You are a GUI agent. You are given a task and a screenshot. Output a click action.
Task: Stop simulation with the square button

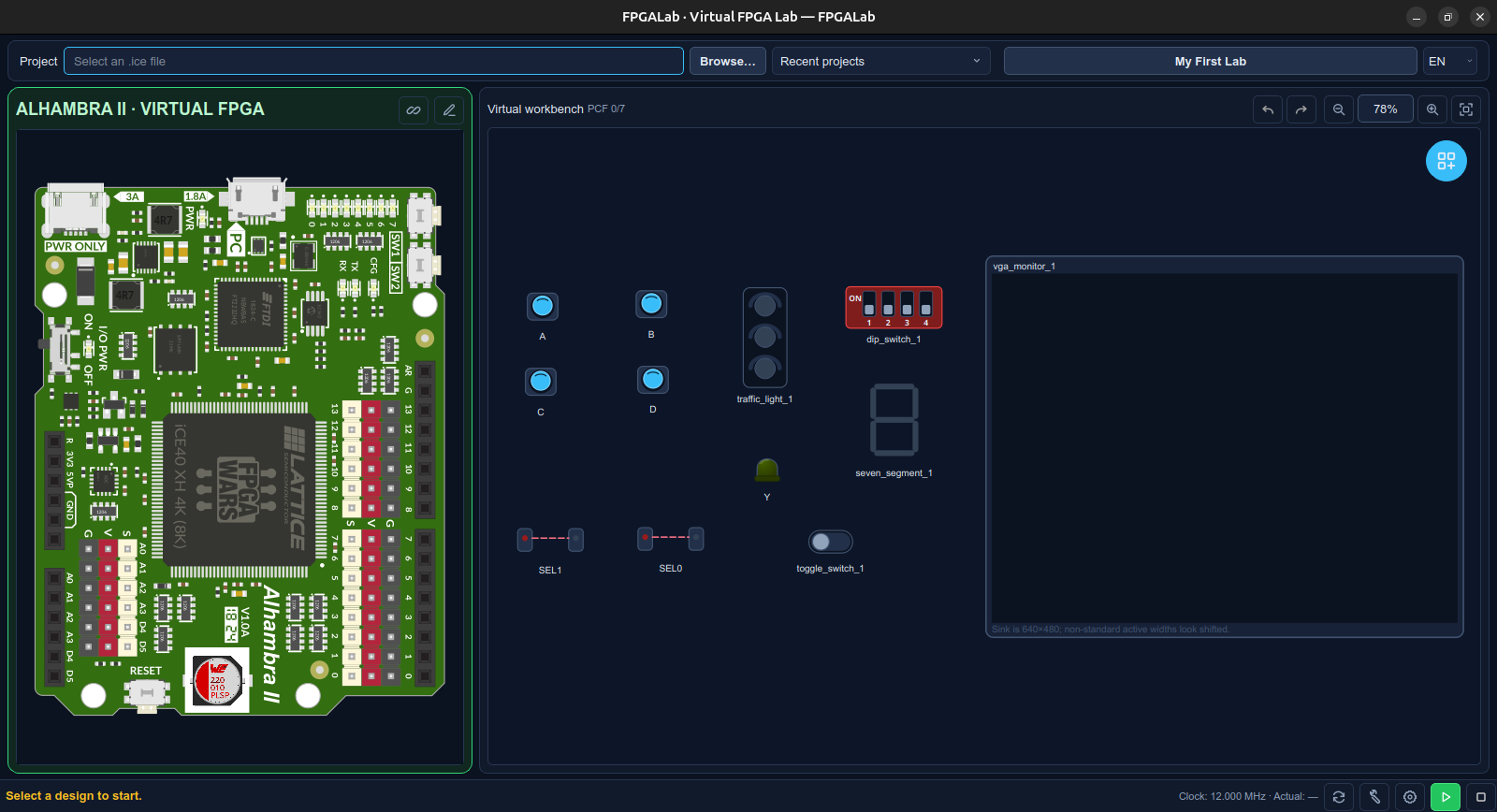coord(1481,797)
